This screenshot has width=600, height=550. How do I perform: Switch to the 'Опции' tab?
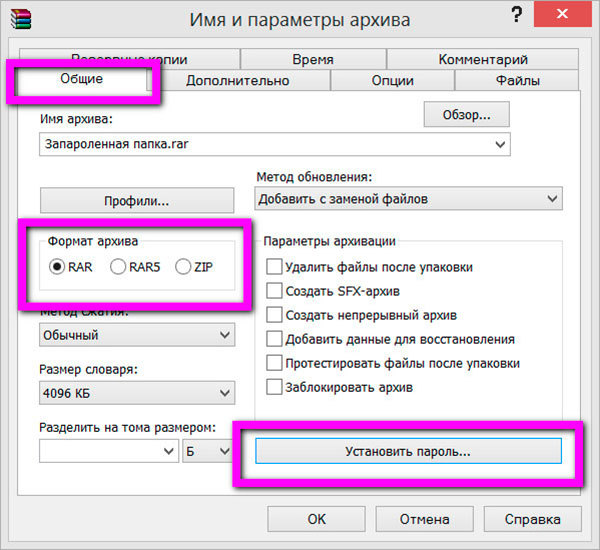pos(393,80)
